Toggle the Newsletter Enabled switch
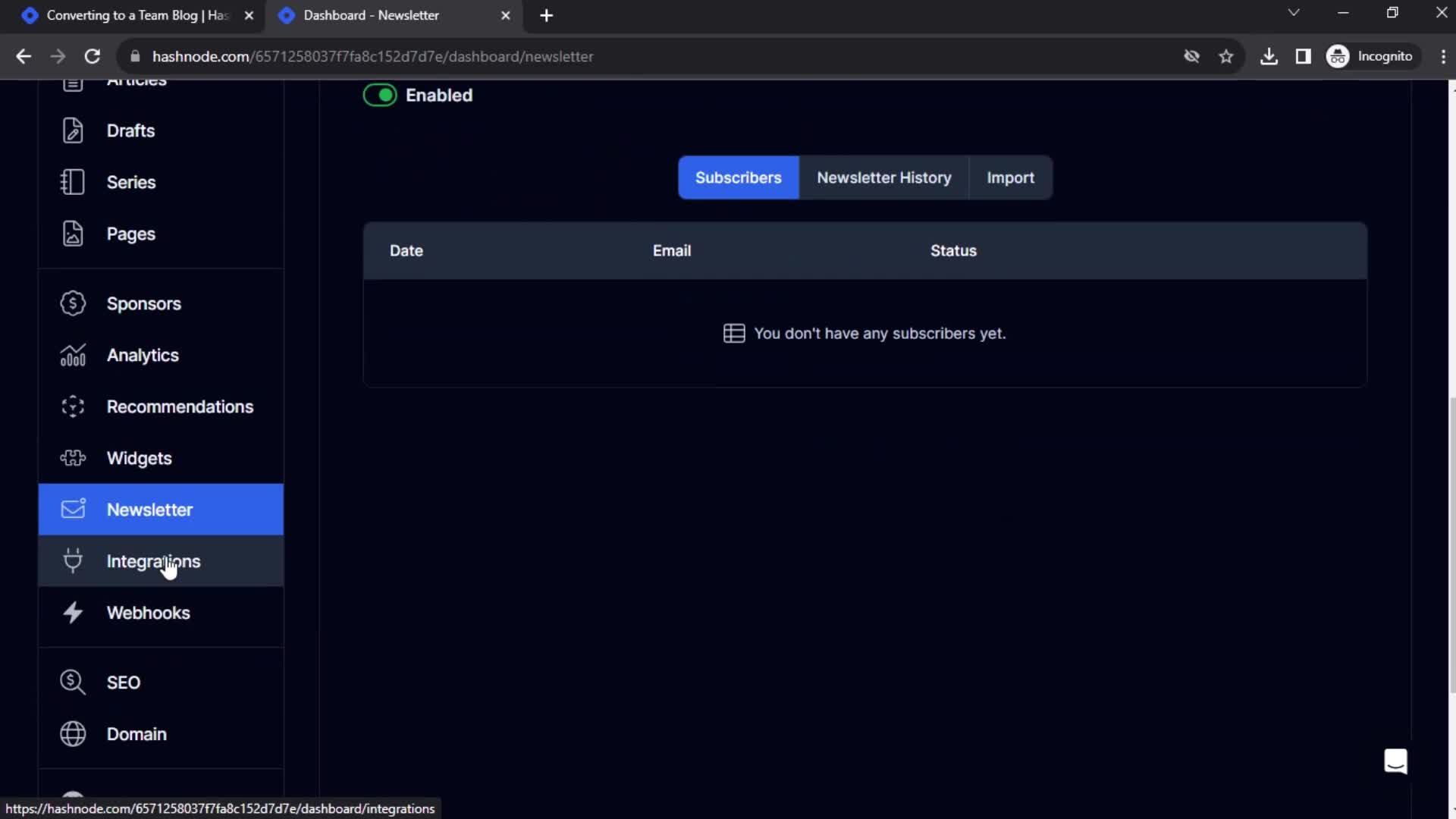Image resolution: width=1456 pixels, height=819 pixels. 380,94
